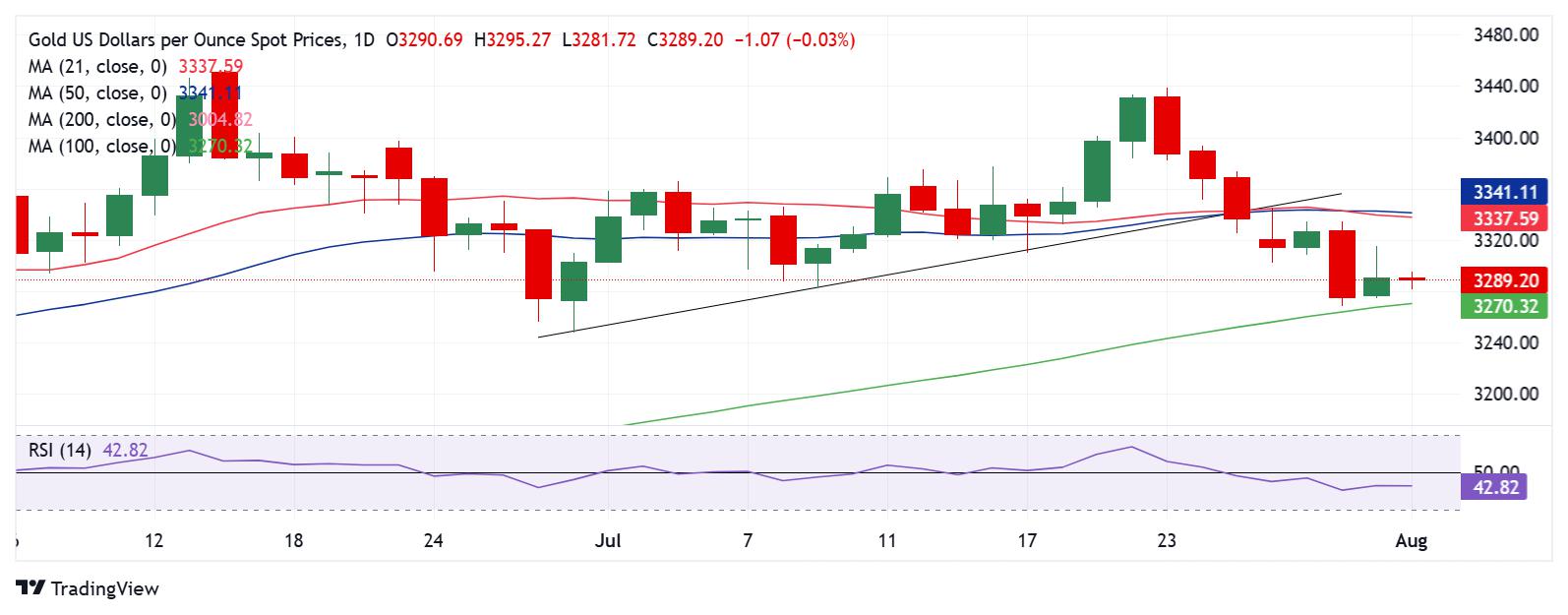The image size is (1568, 615).
Task: Click the RSI (14) indicator label
Action: [61, 451]
